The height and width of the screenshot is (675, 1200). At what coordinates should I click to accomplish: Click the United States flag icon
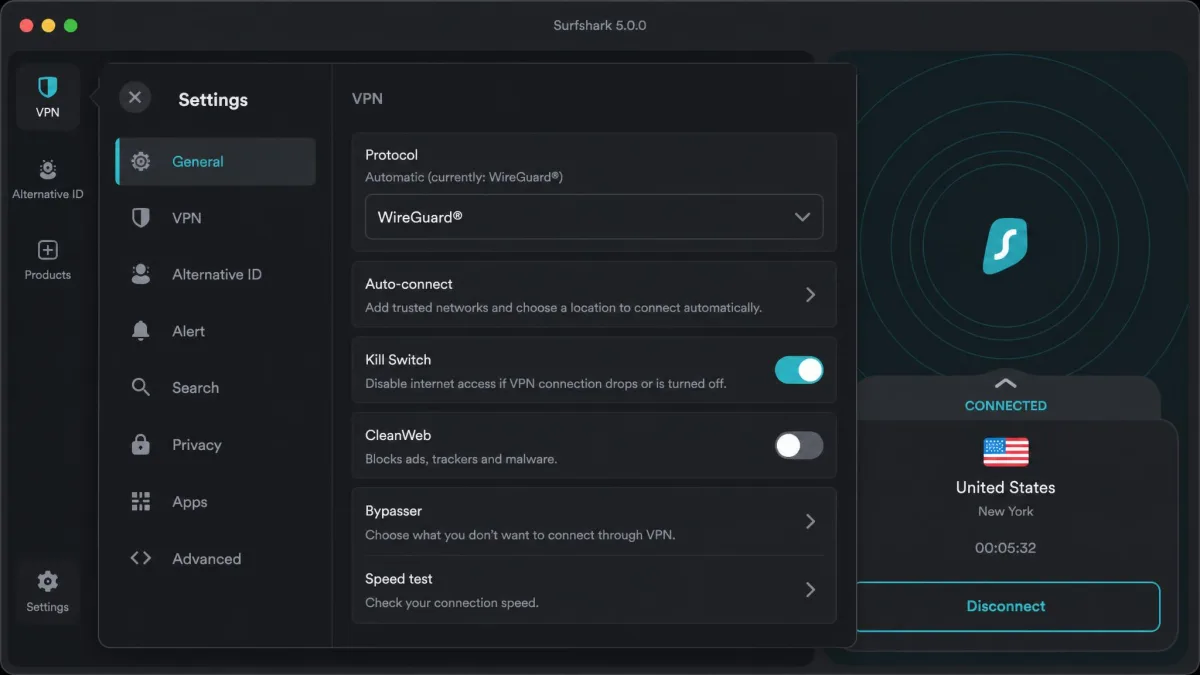pyautogui.click(x=1006, y=452)
